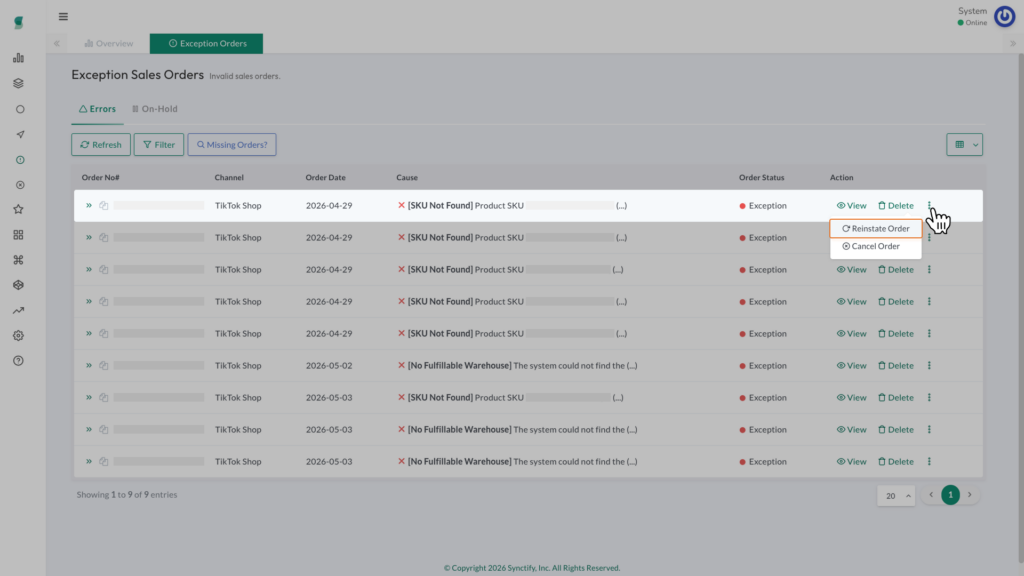Open the settings gear sidebar icon

[18, 336]
